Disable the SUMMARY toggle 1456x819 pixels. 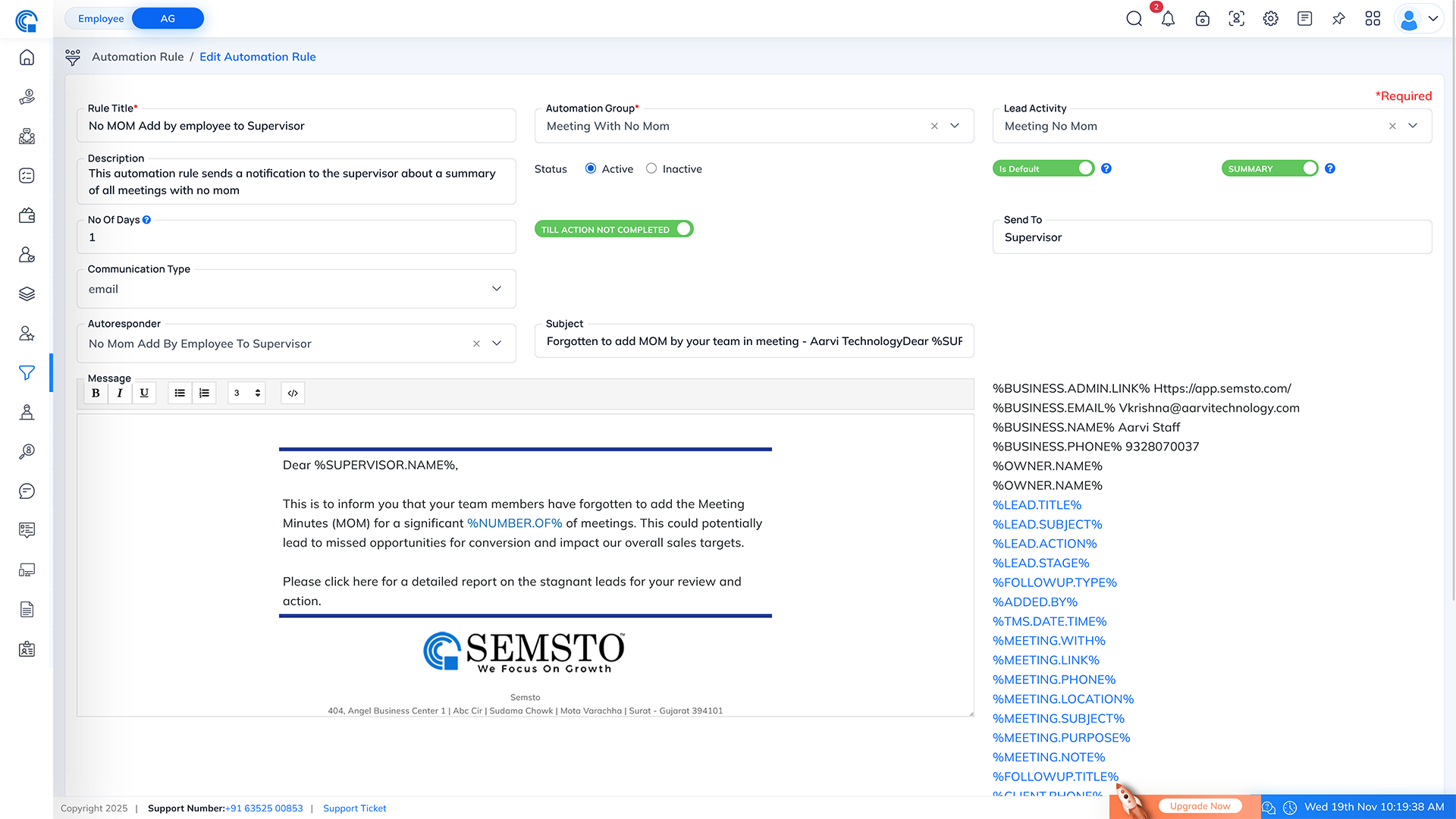[1269, 168]
